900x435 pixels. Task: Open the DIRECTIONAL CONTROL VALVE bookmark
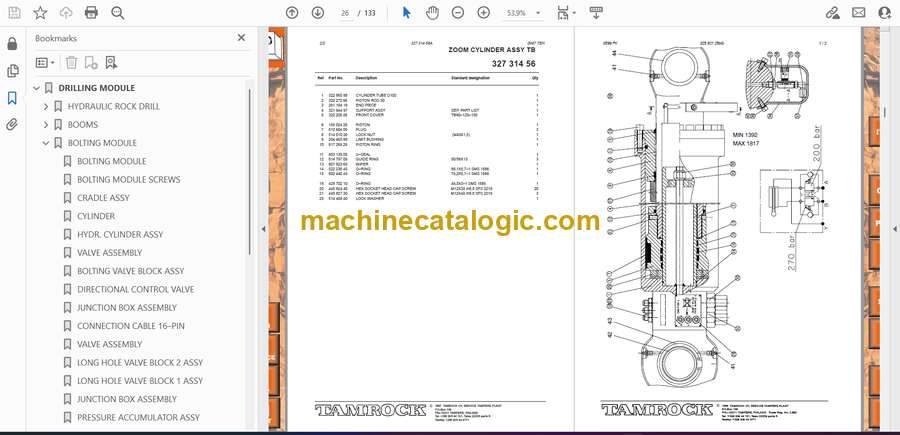(x=135, y=289)
